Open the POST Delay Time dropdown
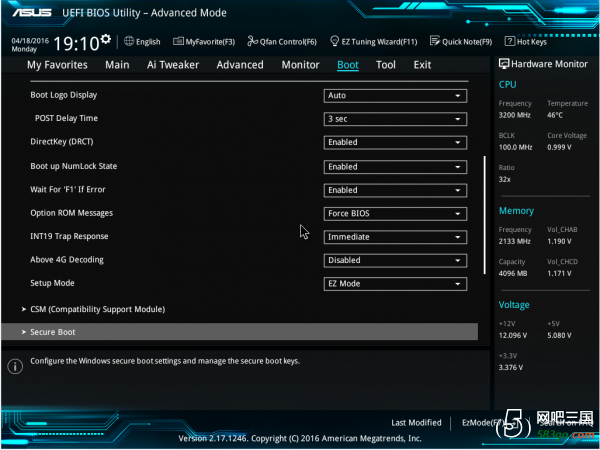 pos(395,119)
